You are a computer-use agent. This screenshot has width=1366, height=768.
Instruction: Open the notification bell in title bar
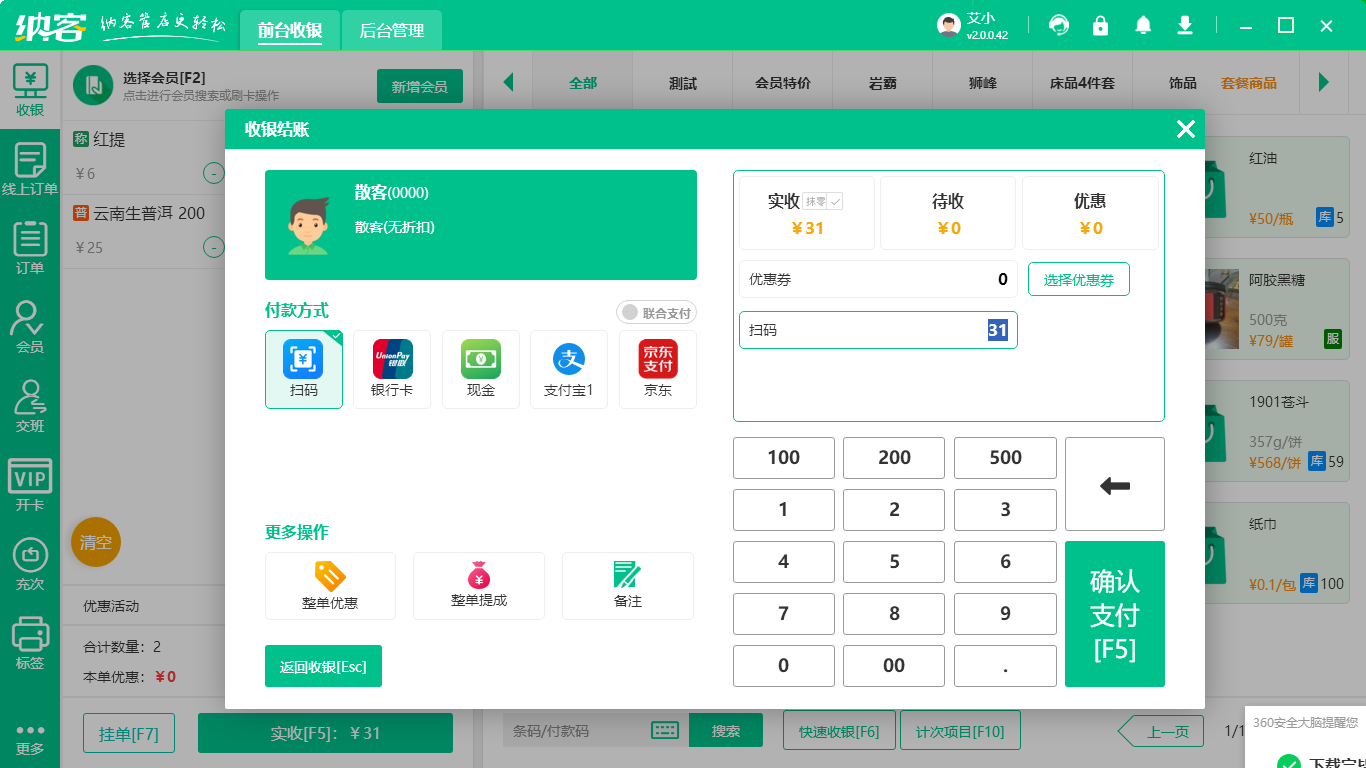tap(1143, 26)
